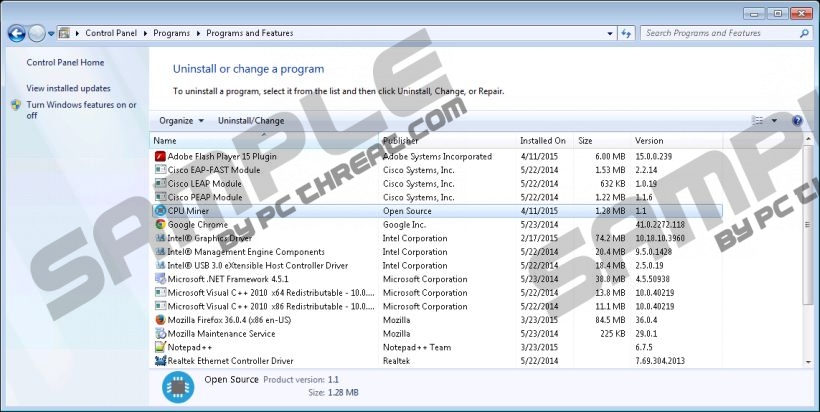Select the Adobe Flash Player 15 Plugin name

pyautogui.click(x=222, y=156)
